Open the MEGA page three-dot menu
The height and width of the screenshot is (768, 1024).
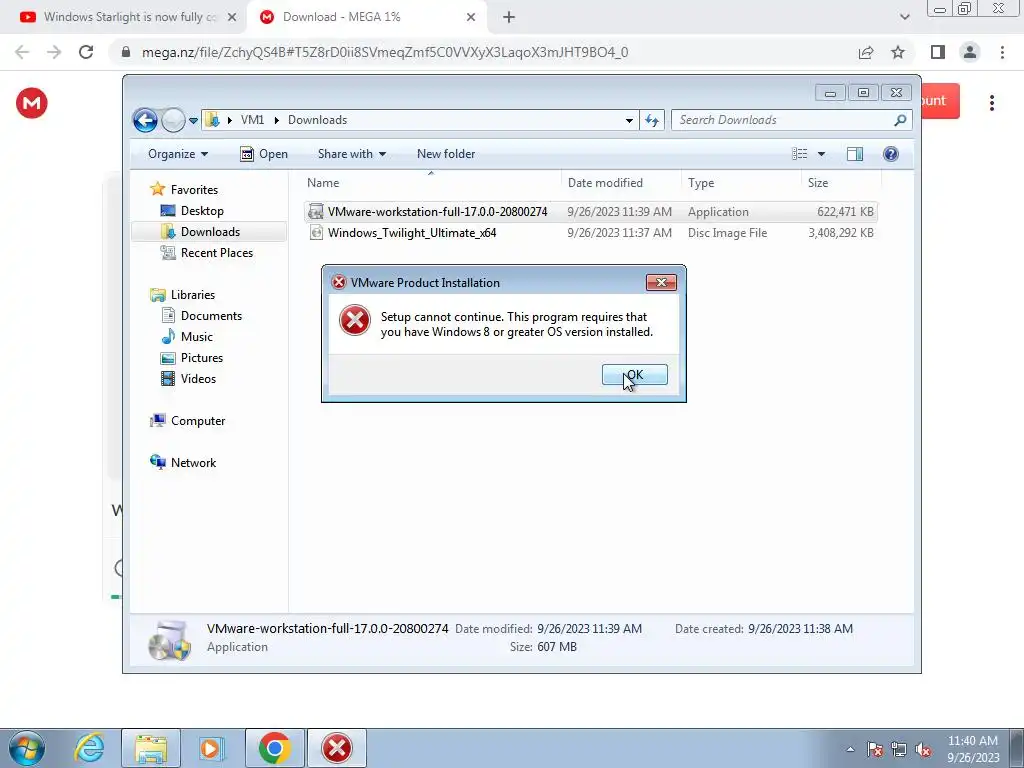click(991, 103)
